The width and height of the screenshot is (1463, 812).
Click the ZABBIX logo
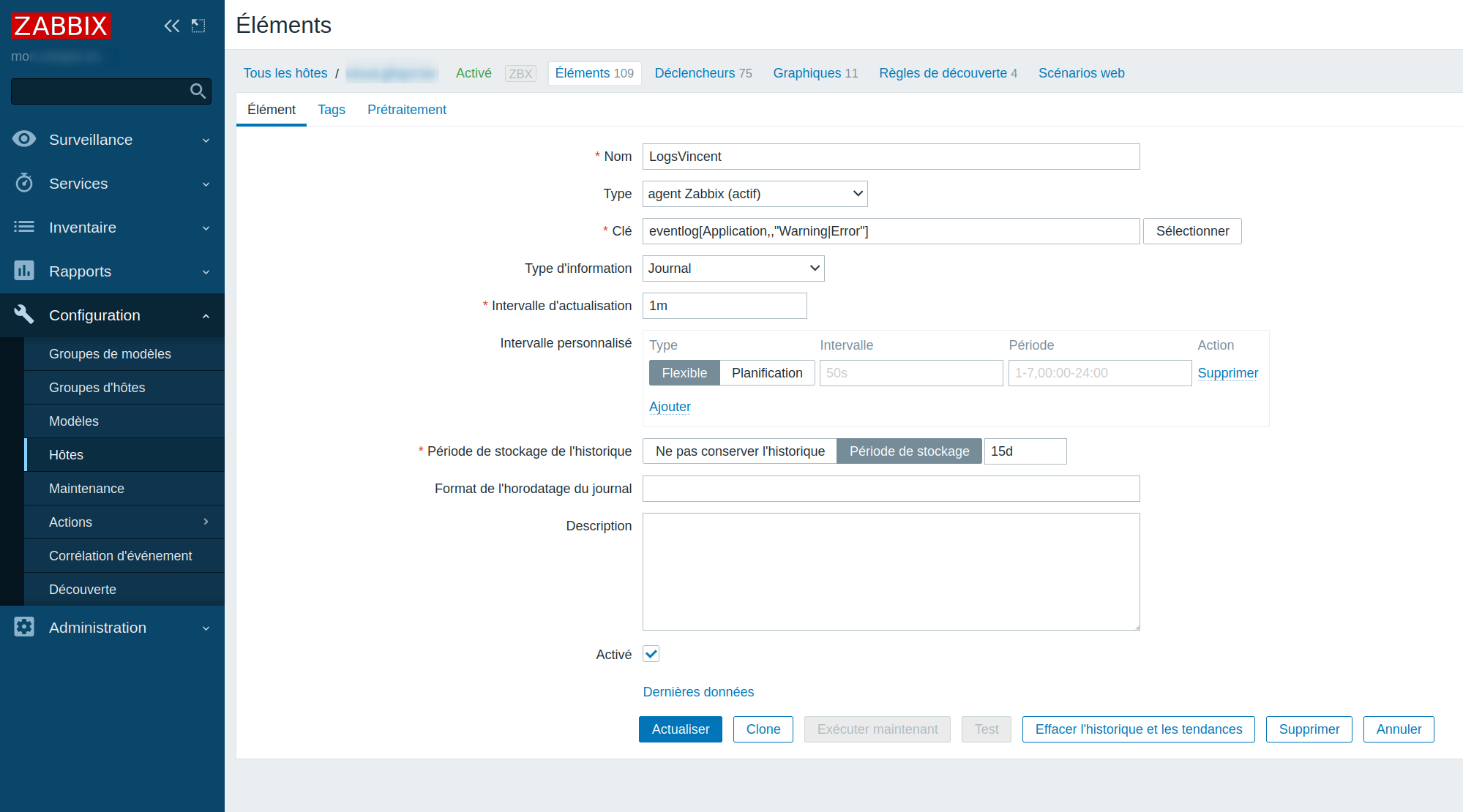pyautogui.click(x=61, y=26)
